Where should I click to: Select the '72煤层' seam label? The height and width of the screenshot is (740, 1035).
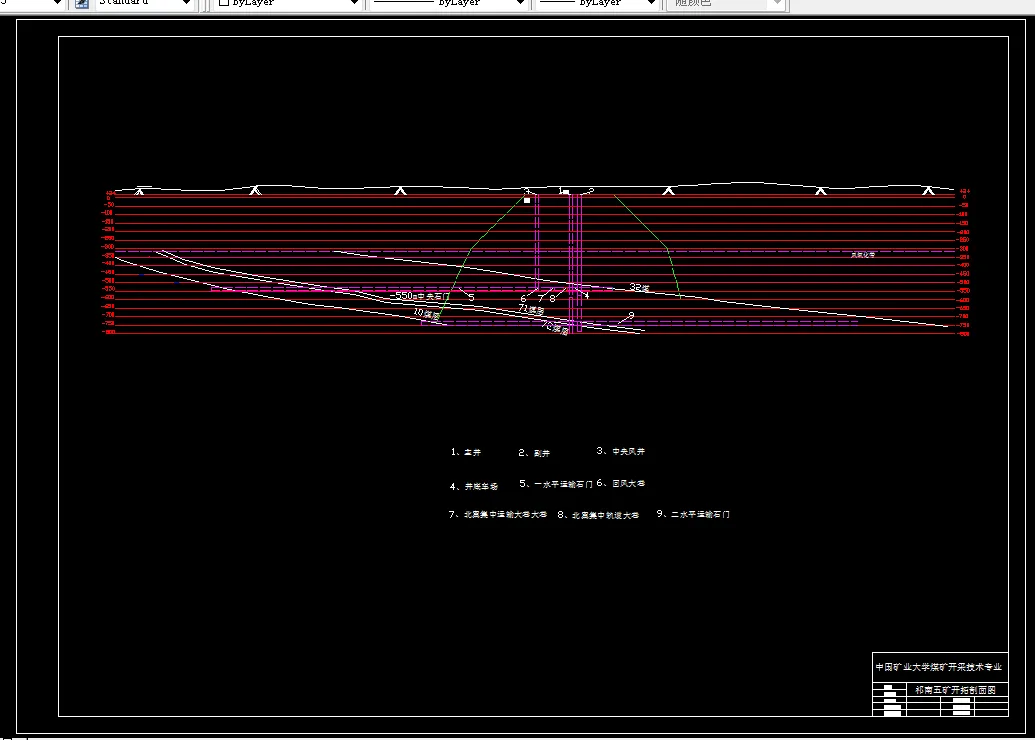click(x=555, y=327)
